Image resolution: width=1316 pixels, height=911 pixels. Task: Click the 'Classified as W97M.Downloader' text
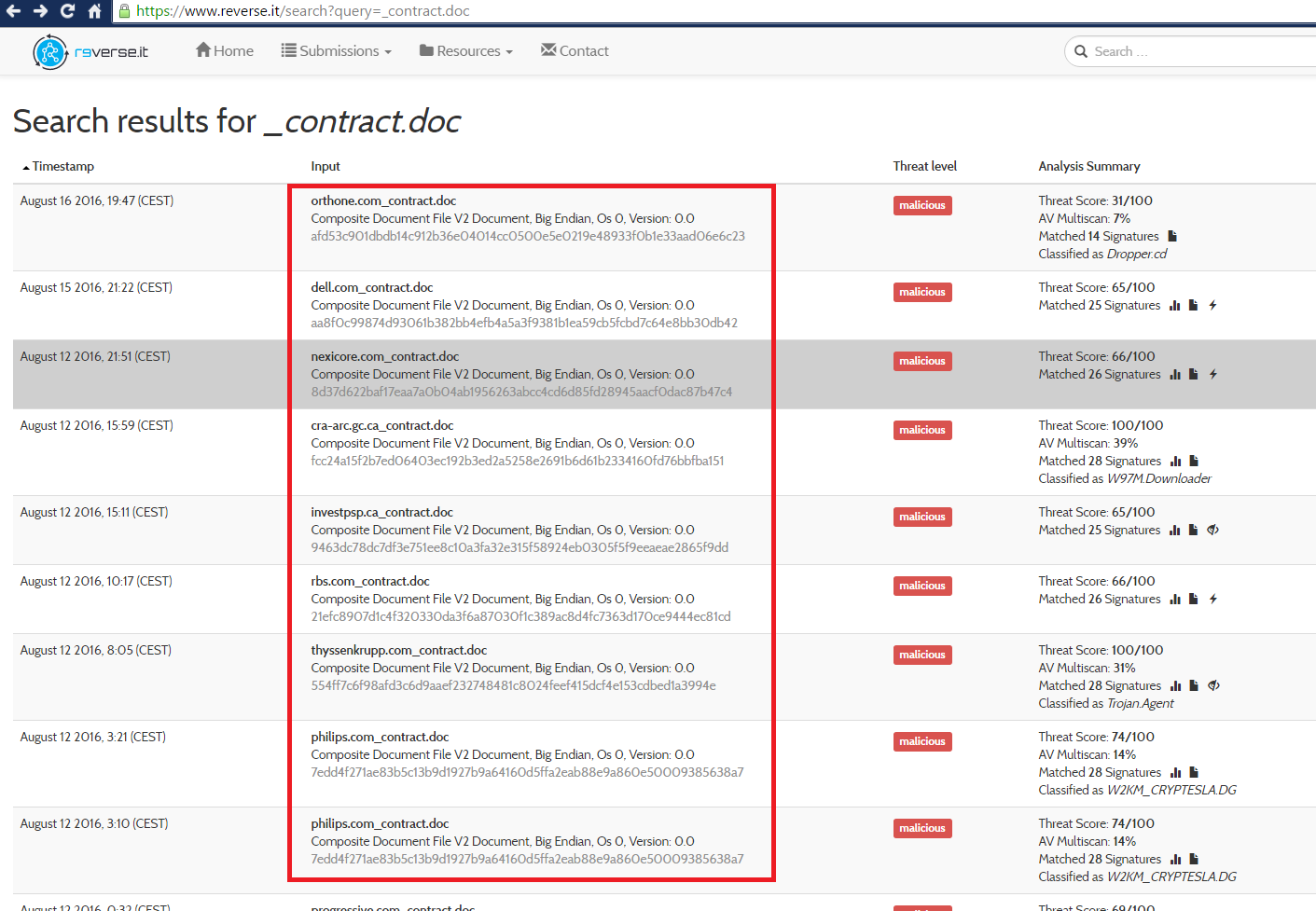[1125, 478]
